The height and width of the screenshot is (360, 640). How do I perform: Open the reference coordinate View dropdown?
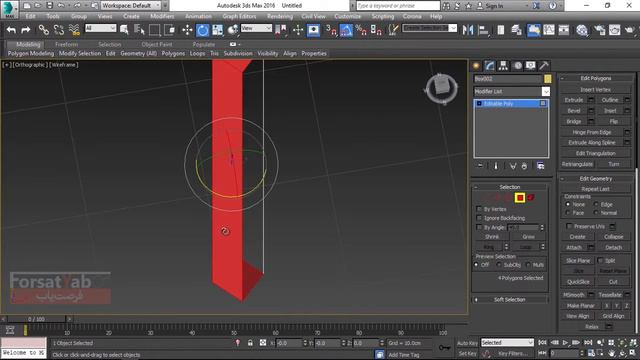coord(256,28)
